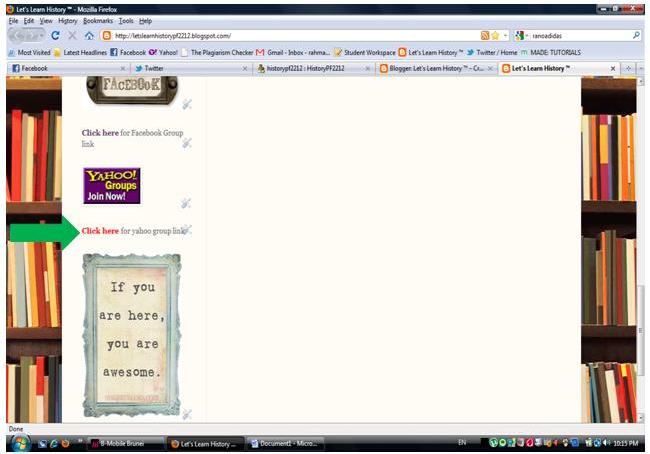
Task: Switch to Blogger: Let's Learn History tab
Action: (436, 68)
